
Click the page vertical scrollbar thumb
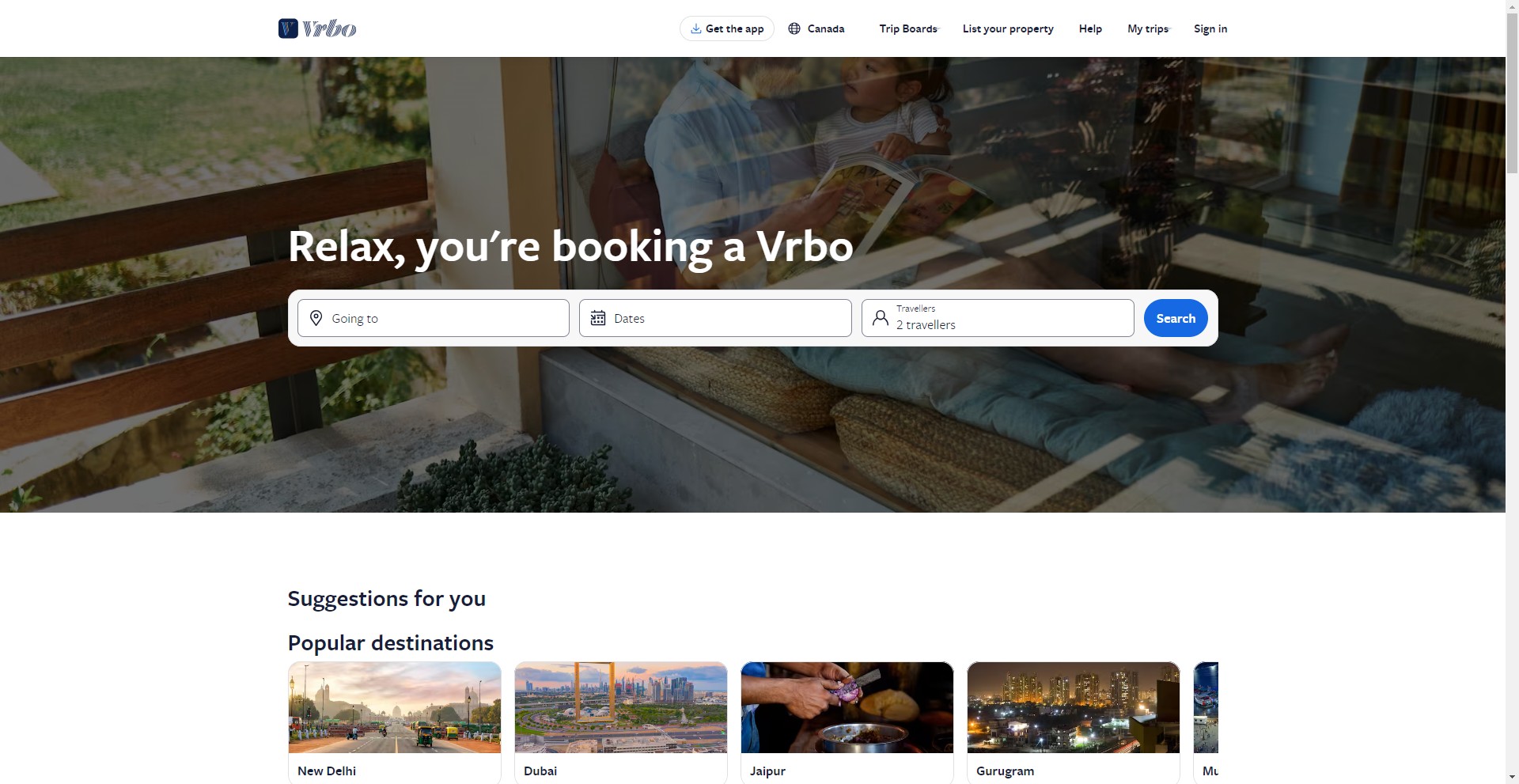tap(1512, 87)
